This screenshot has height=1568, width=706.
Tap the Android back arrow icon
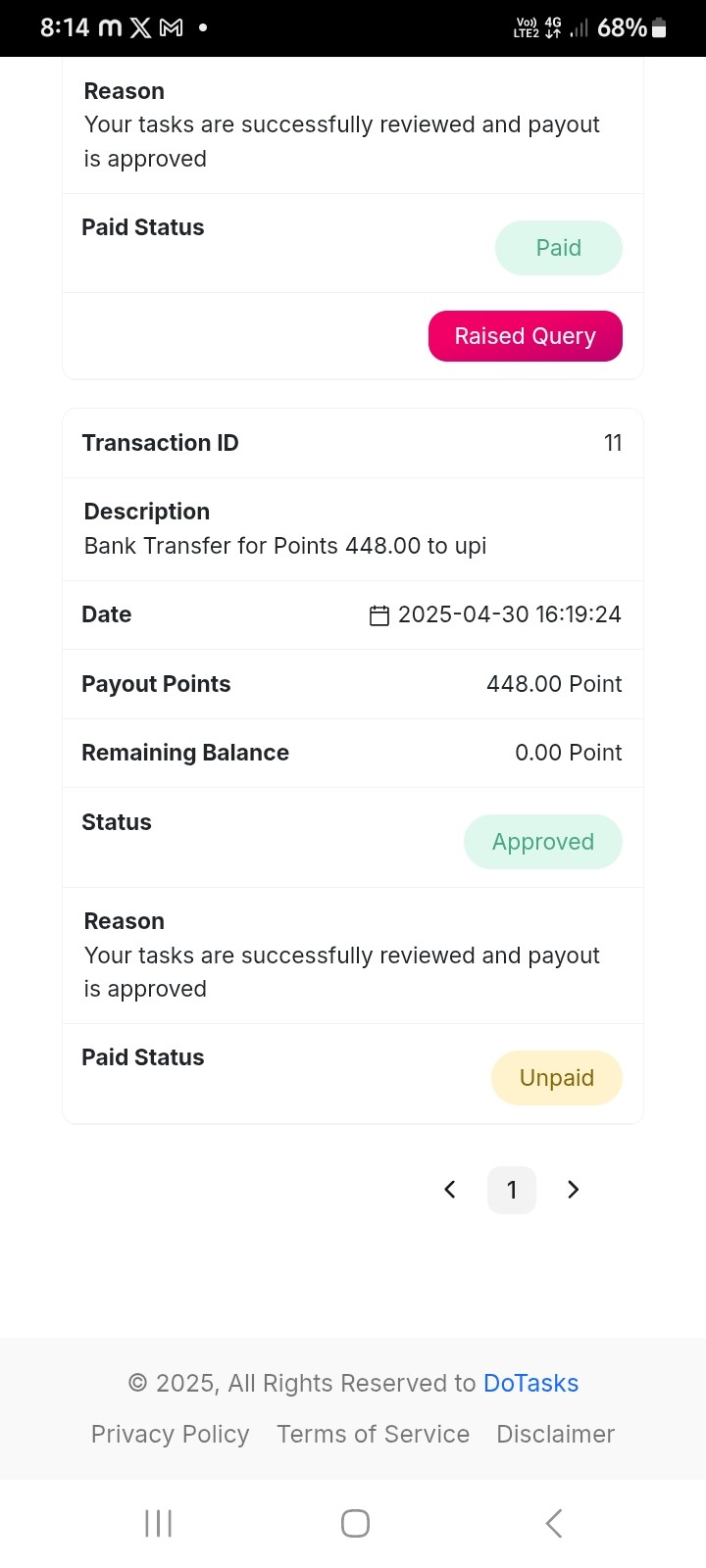[x=554, y=1523]
